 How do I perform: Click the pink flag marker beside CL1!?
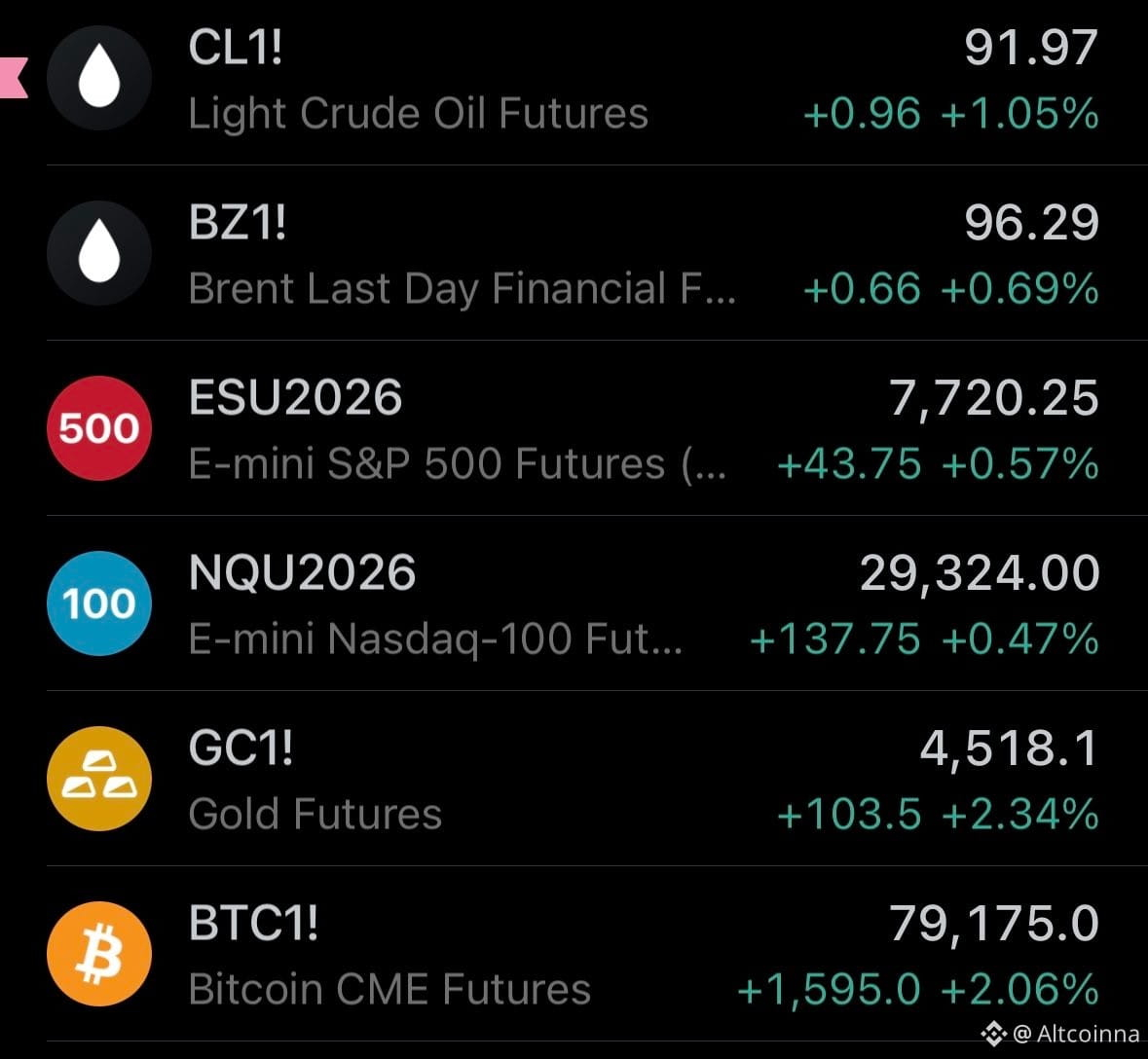[x=14, y=78]
